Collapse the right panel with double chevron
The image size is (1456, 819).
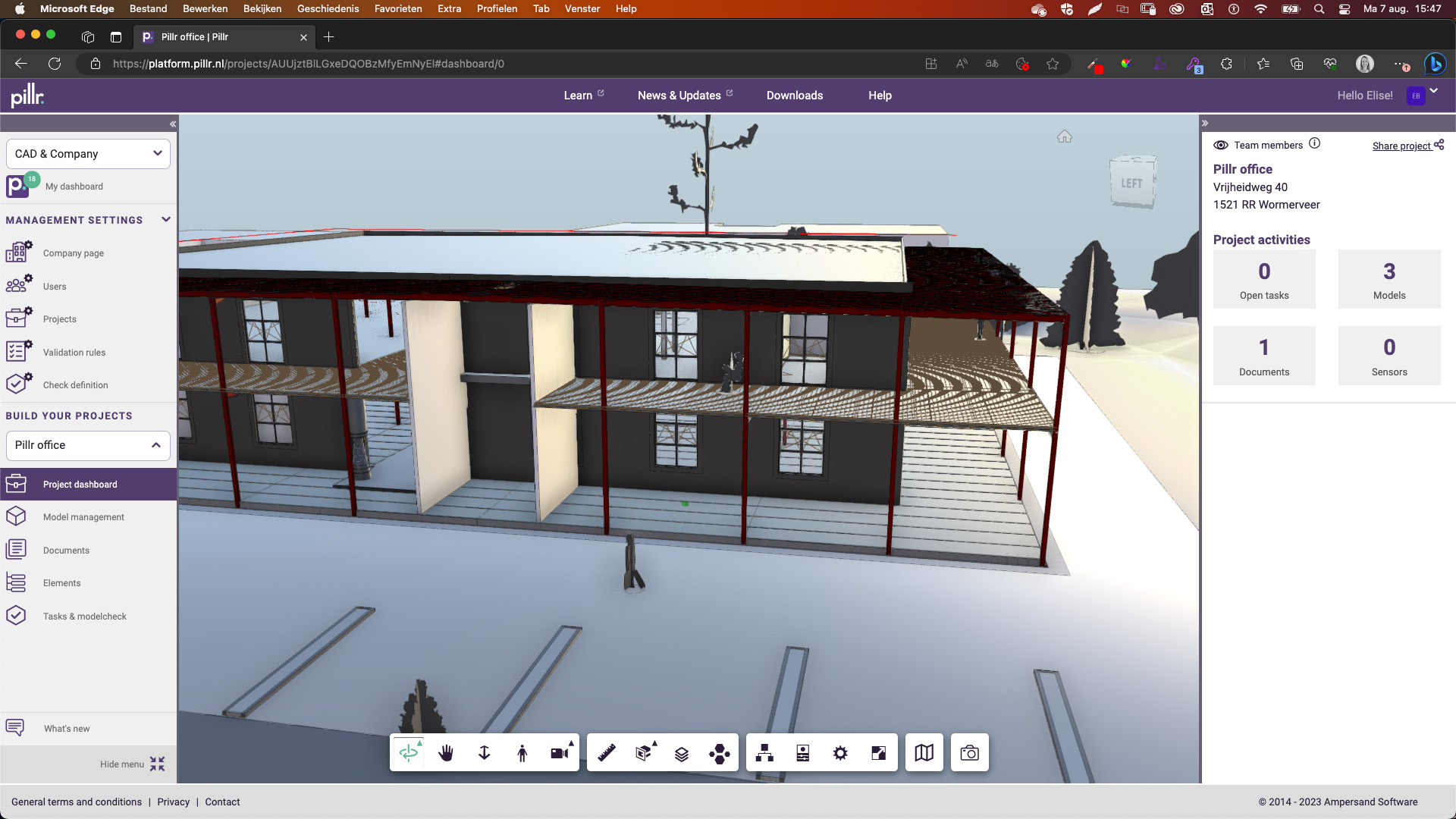pos(1205,123)
